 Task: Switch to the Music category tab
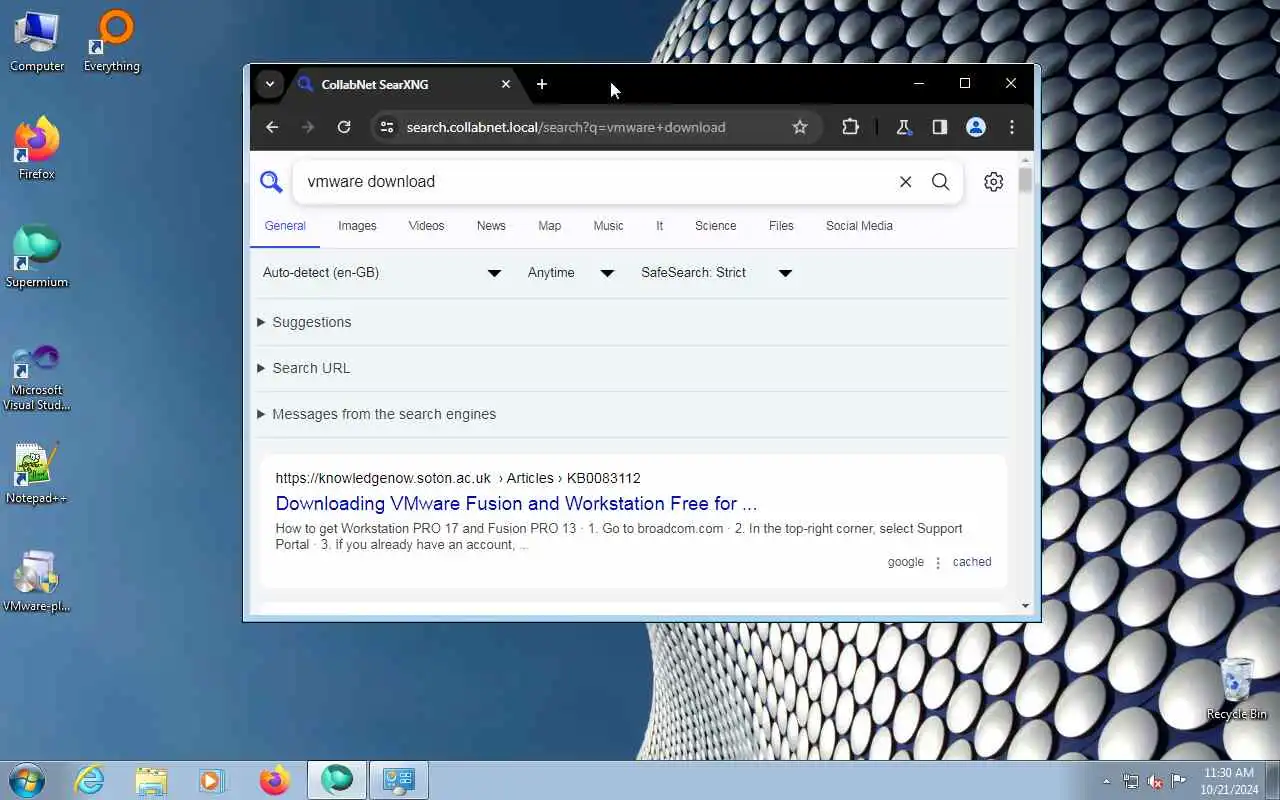608,226
